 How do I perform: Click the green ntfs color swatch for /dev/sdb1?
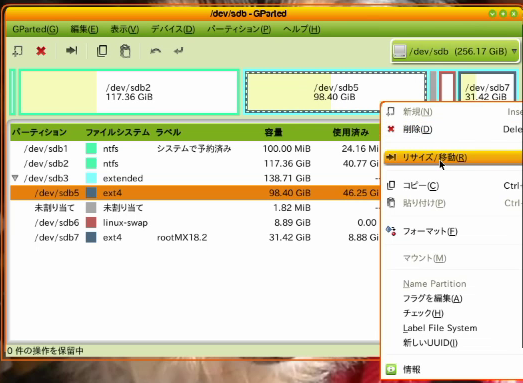91,148
